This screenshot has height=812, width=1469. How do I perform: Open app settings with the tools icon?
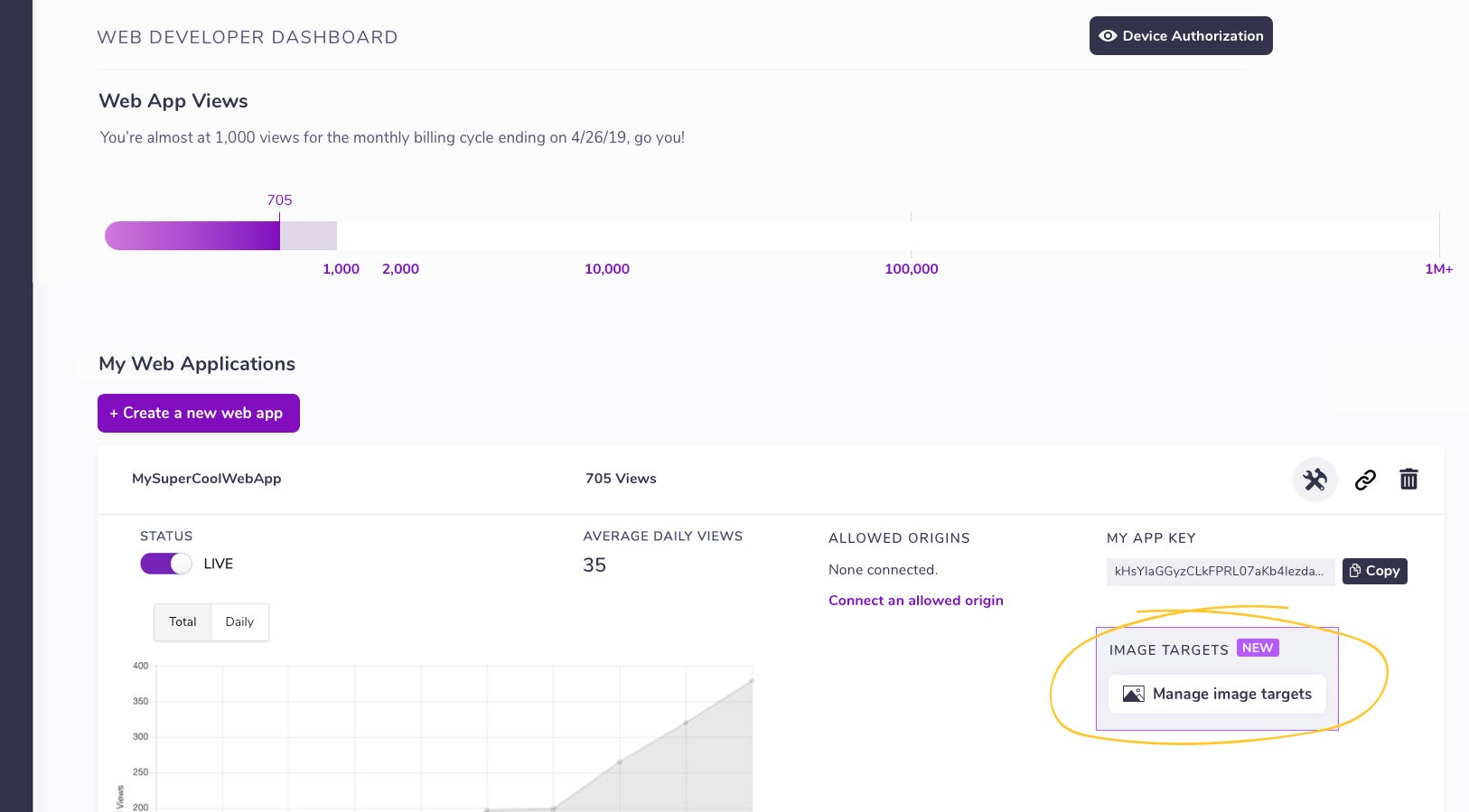(1315, 480)
